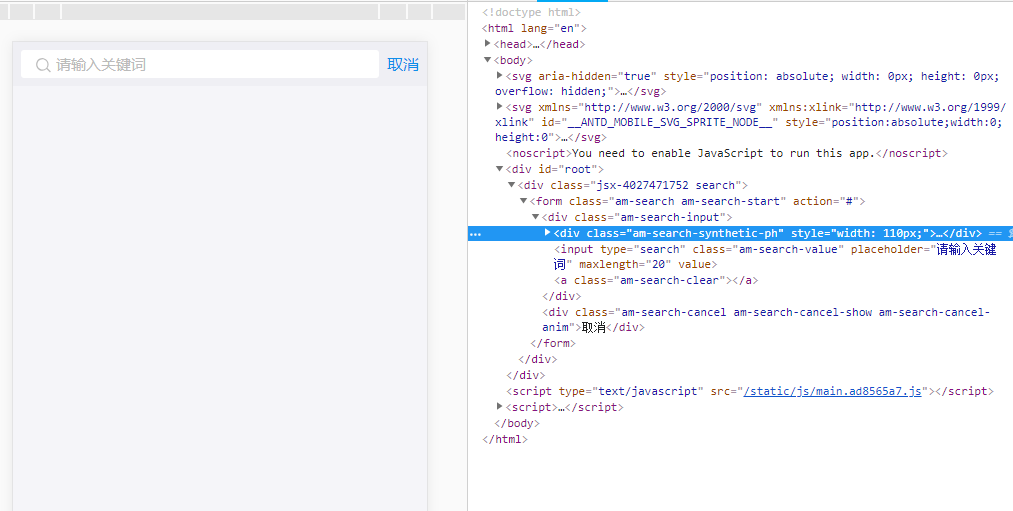The height and width of the screenshot is (511, 1013).
Task: Select the am-search-cancel div element line
Action: coord(766,320)
